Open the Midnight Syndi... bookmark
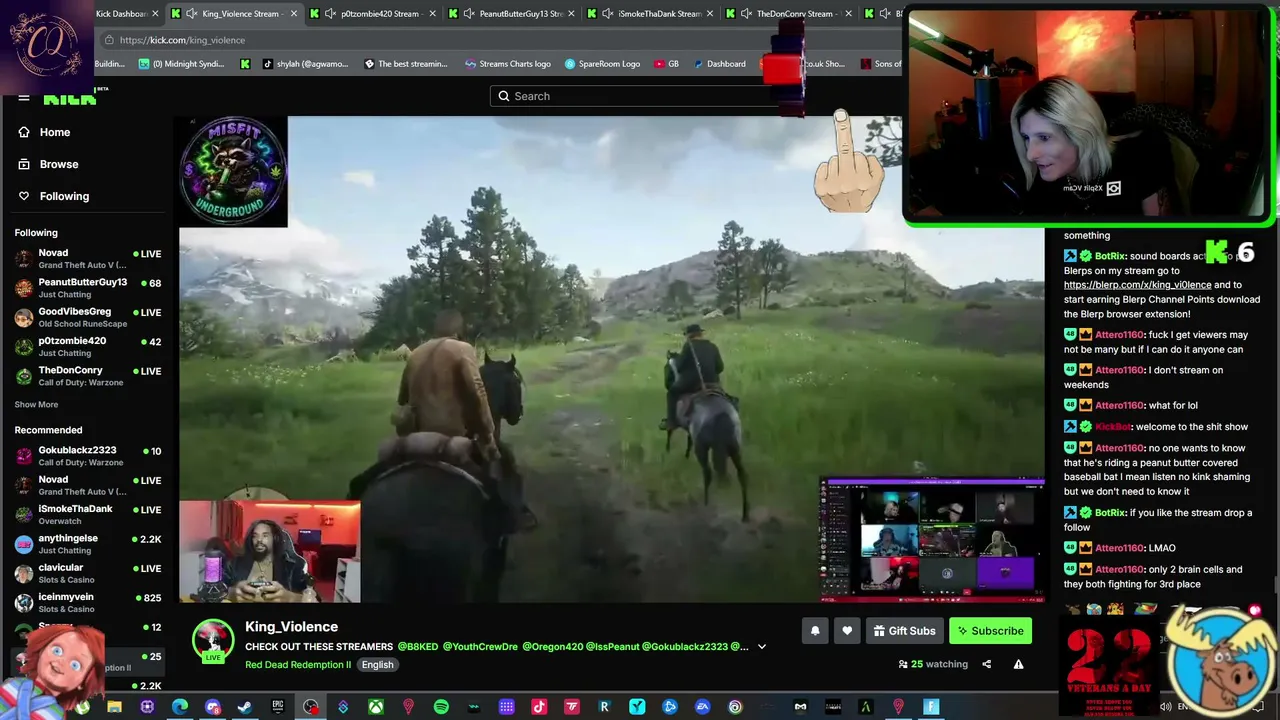 pos(181,64)
